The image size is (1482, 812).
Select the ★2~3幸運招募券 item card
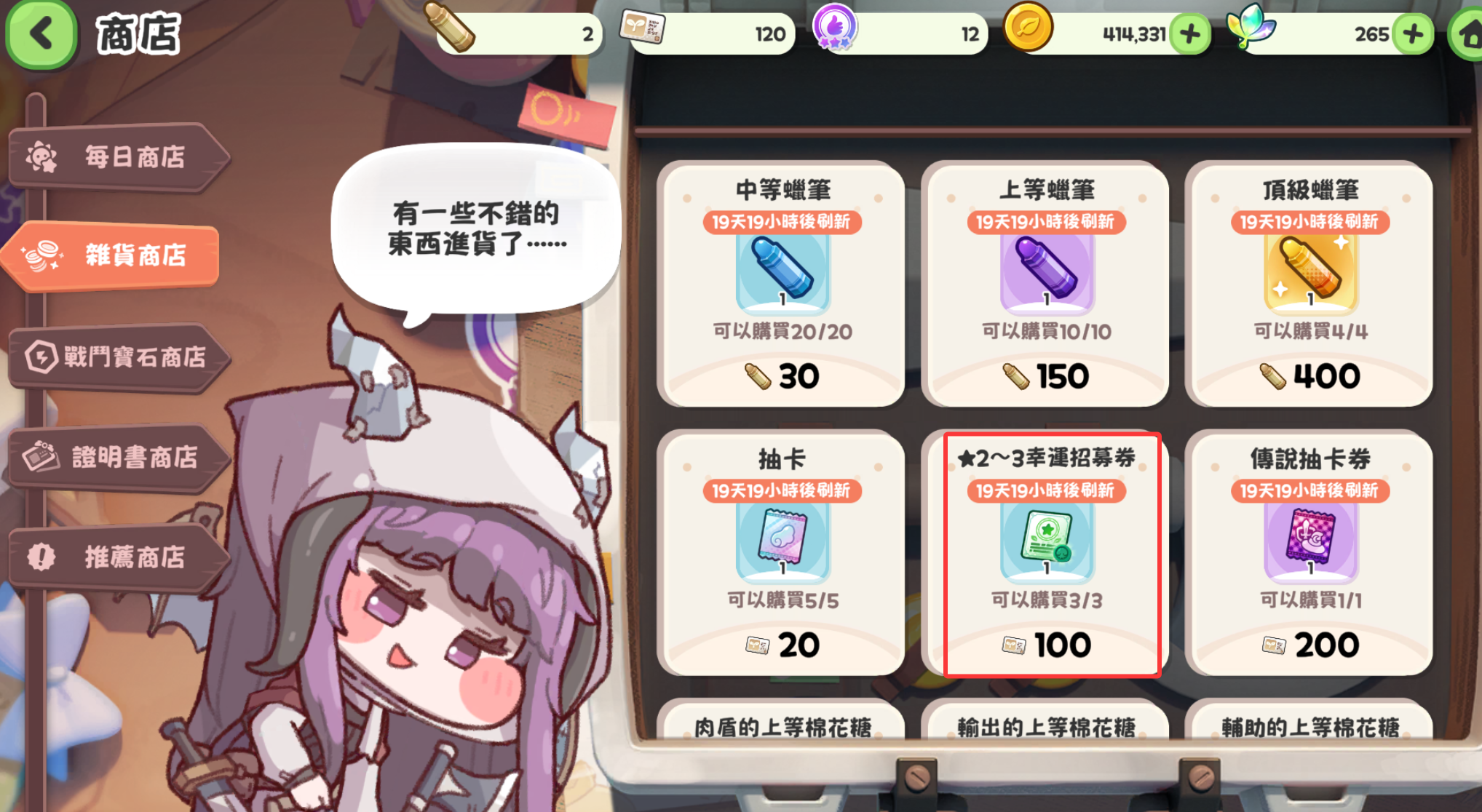coord(1045,553)
